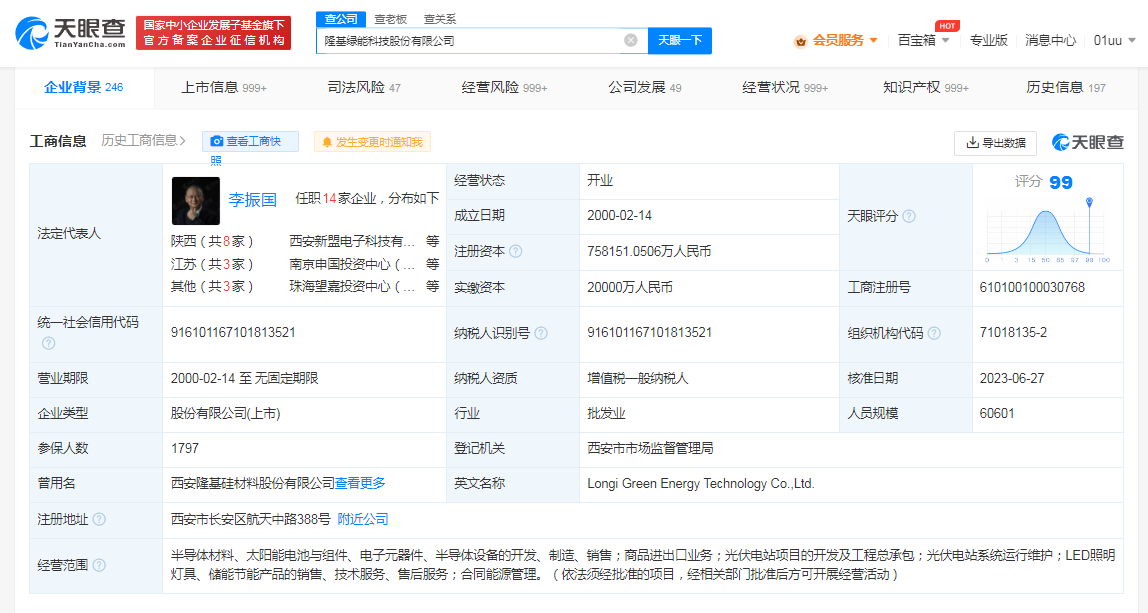Expand the 百宝箱 dropdown

point(923,40)
